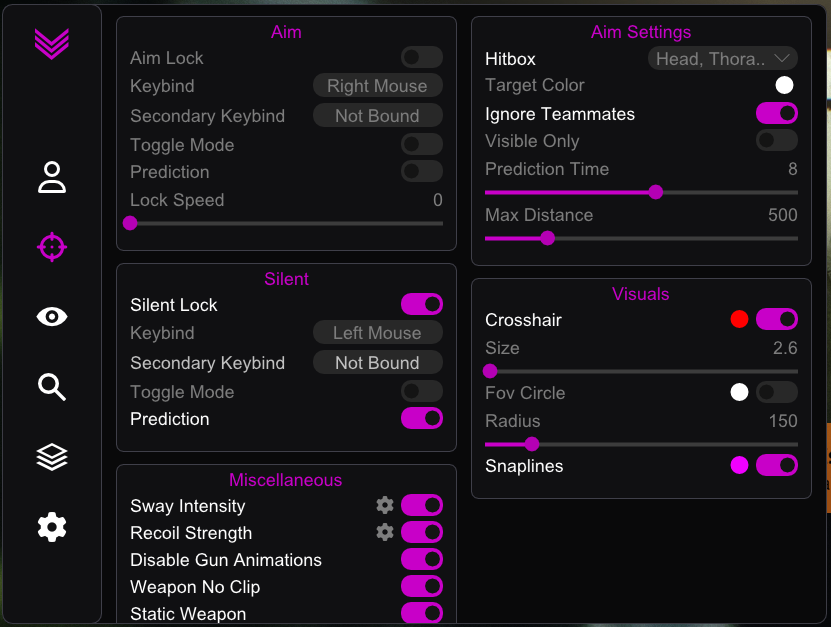Open the layers icon tab in sidebar
This screenshot has width=831, height=627.
(52, 457)
